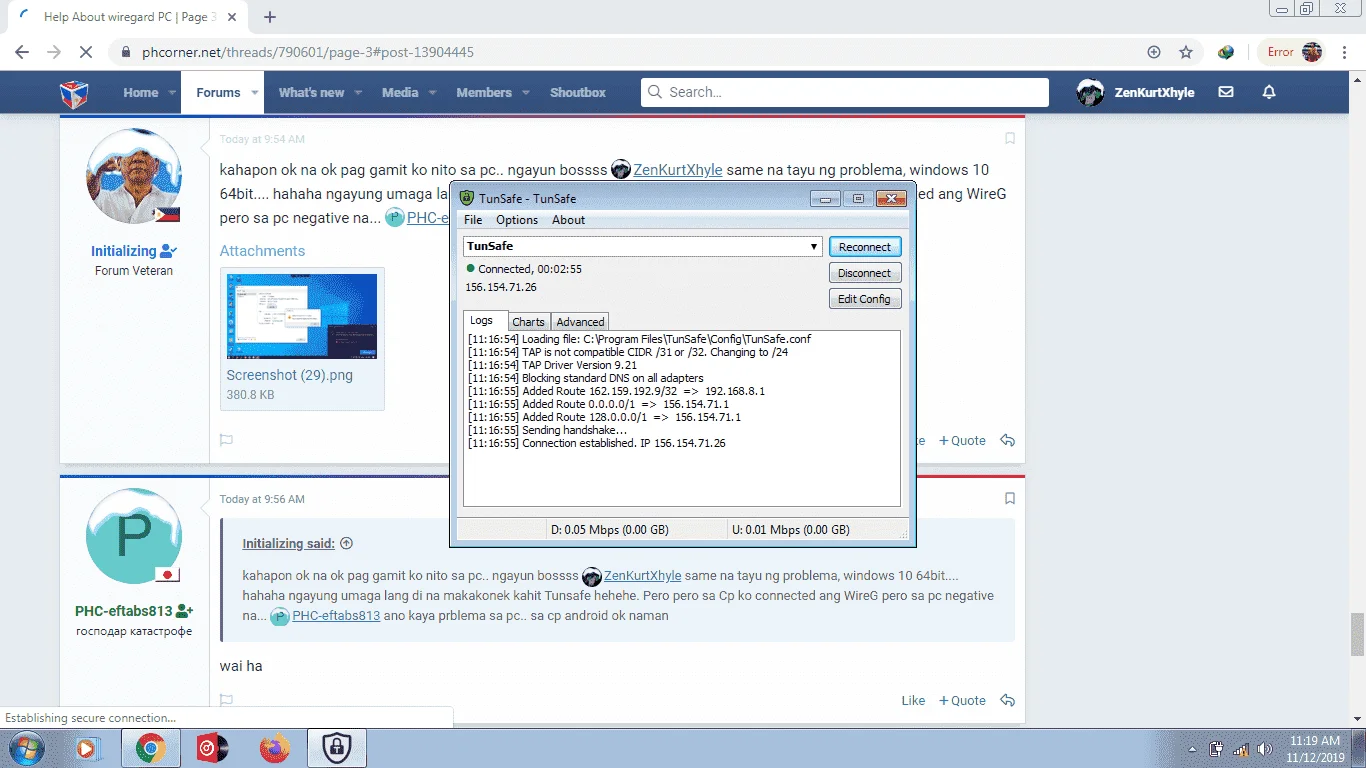This screenshot has height=768, width=1366.
Task: Open the Screenshot (29).png attachment thumbnail
Action: [302, 316]
